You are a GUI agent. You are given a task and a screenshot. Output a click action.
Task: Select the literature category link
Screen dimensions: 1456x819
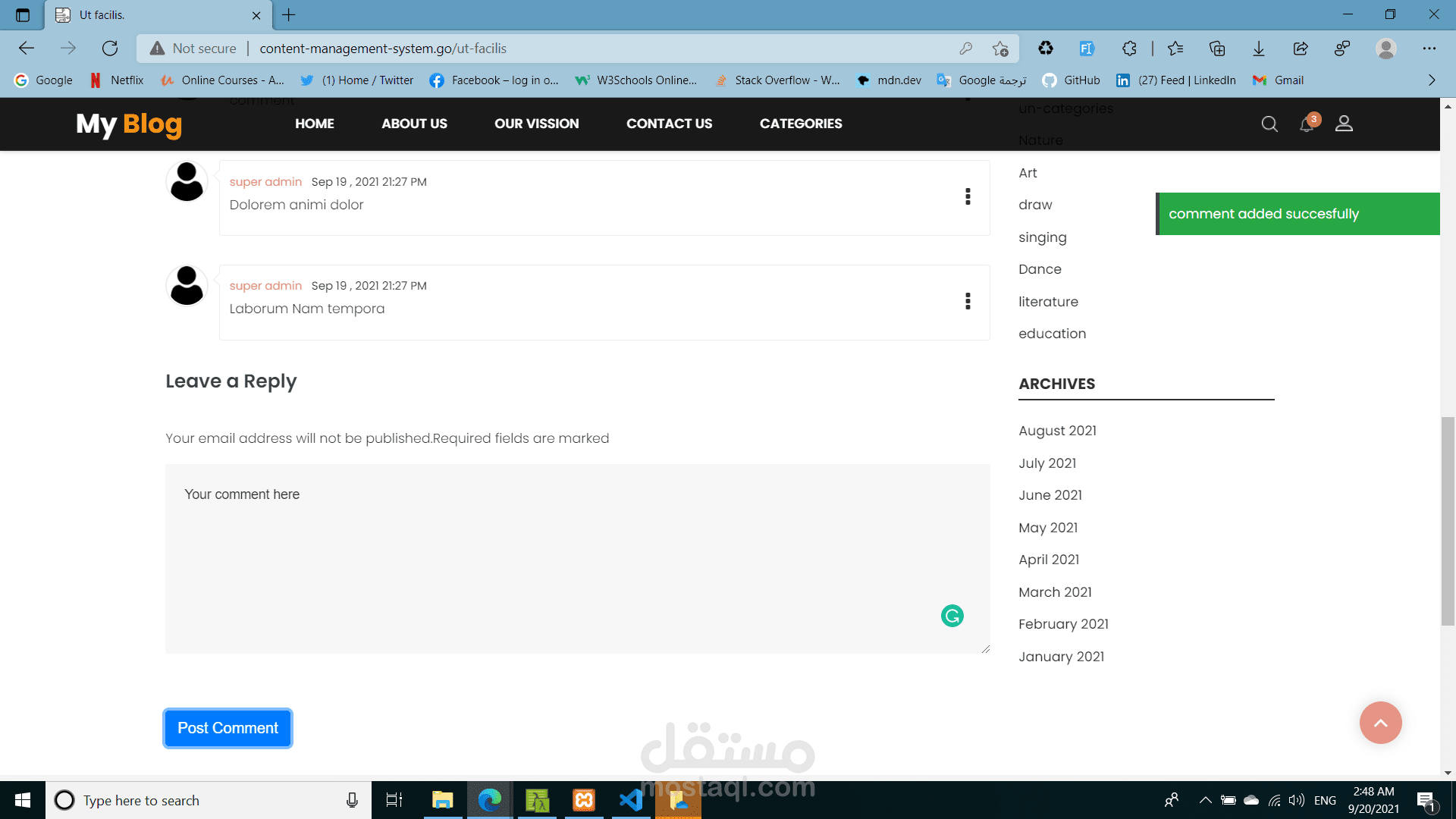1048,302
